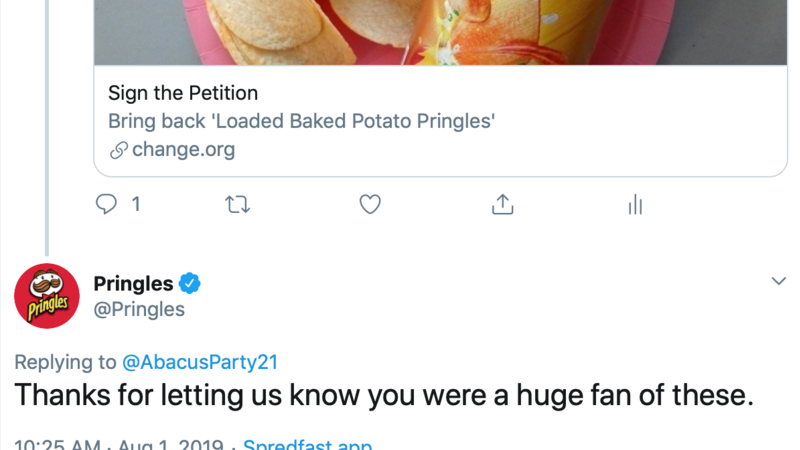The width and height of the screenshot is (800, 450).
Task: Click the chain link icon beside change.org
Action: [x=118, y=151]
